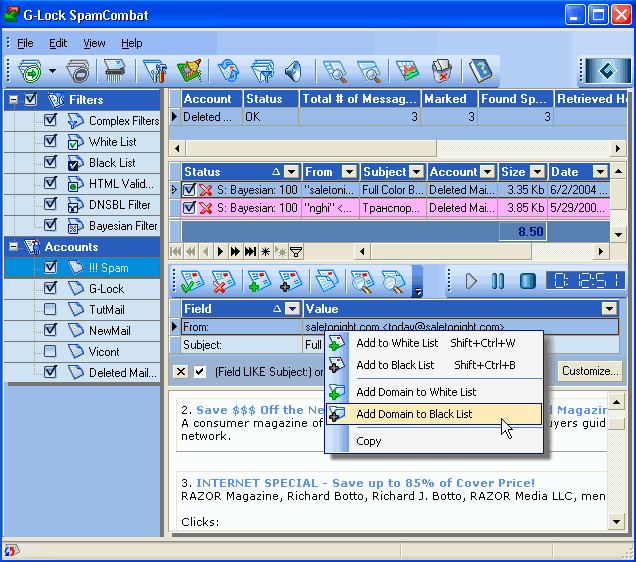Click the recycle bin trash icon
The image size is (636, 562).
[441, 71]
